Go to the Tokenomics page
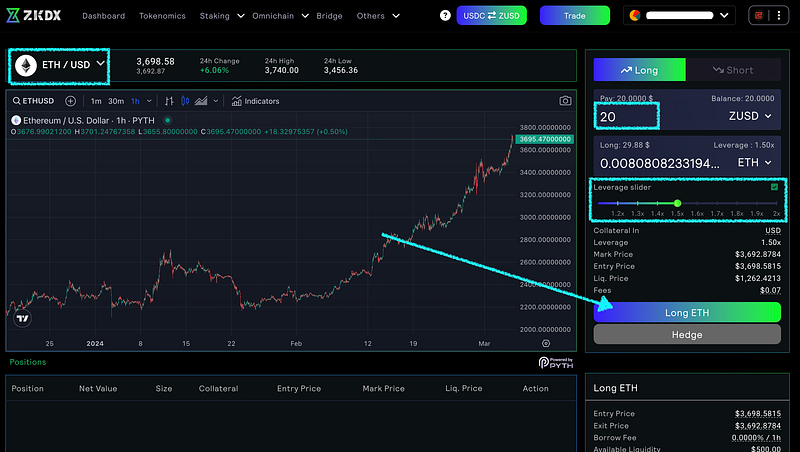The image size is (800, 452). 161,16
